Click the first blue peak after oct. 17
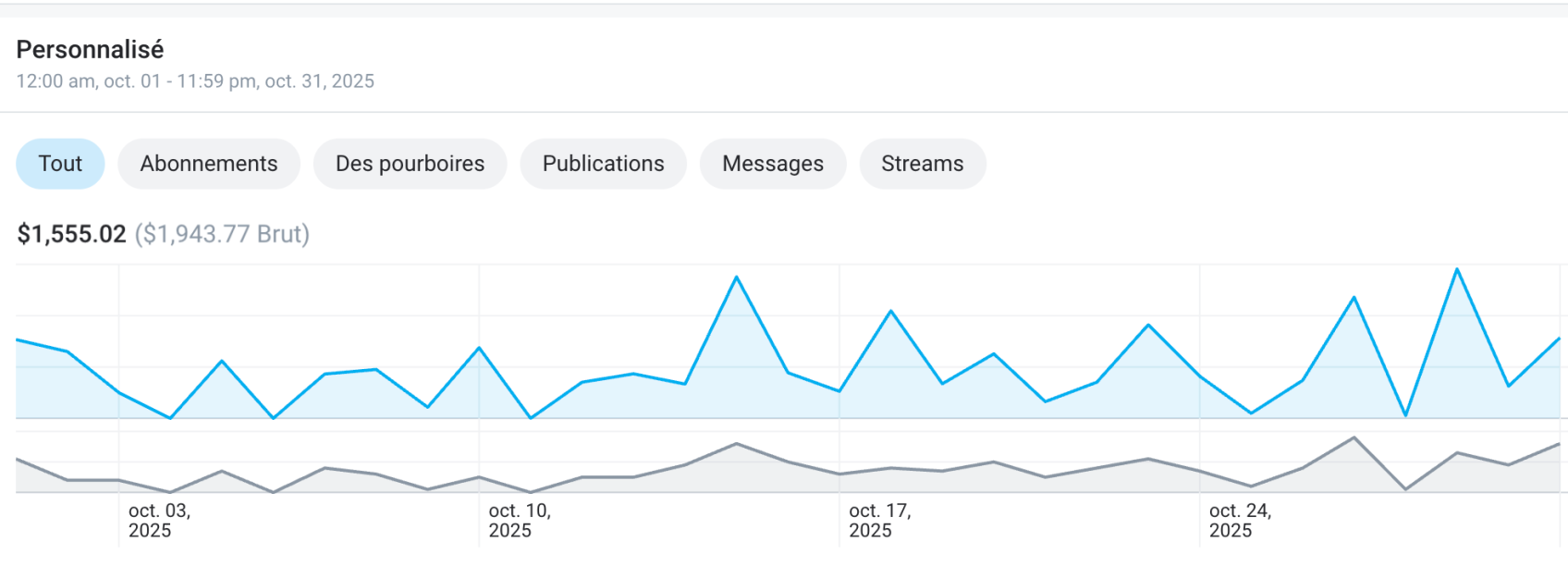Screen dimensions: 1568x579 (x=891, y=311)
